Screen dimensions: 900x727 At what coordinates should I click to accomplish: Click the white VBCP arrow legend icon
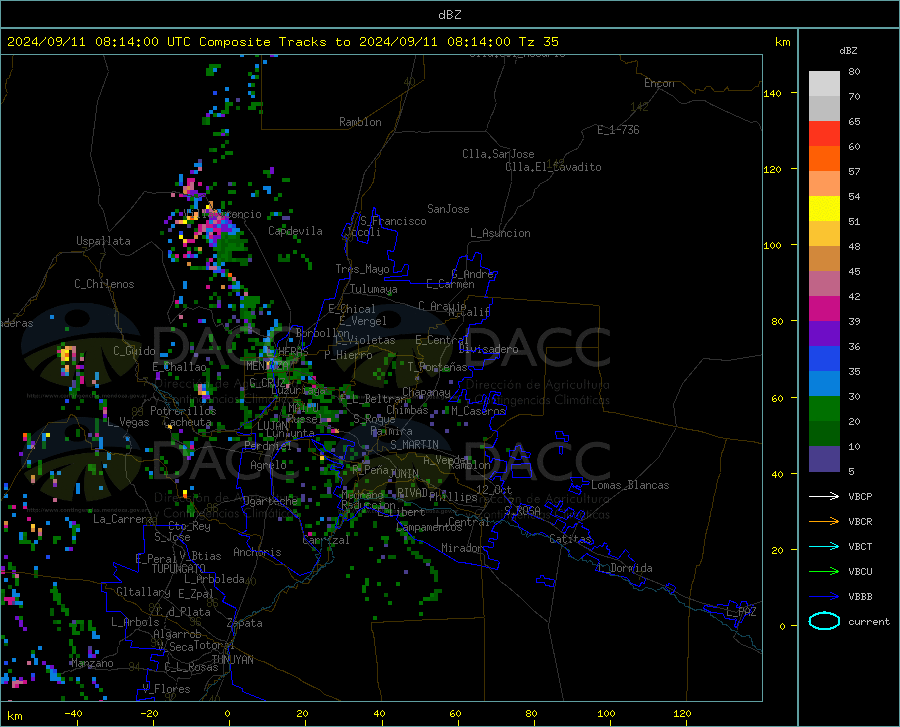pyautogui.click(x=824, y=496)
